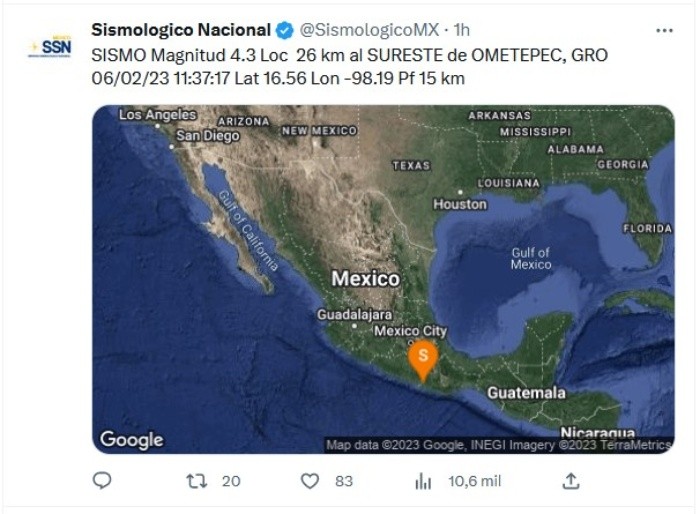Screen dimensions: 700x514
Task: Click the 20 retweets count
Action: click(231, 481)
